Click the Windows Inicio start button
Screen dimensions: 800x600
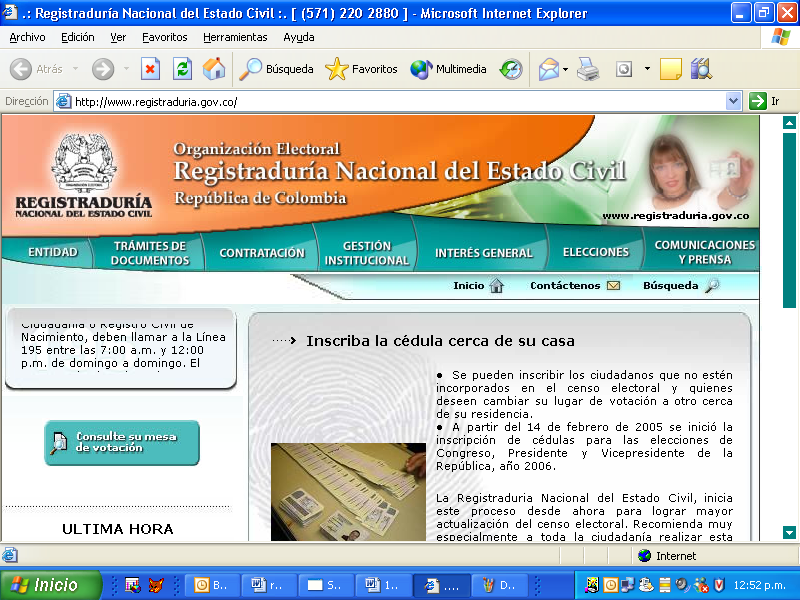click(51, 585)
